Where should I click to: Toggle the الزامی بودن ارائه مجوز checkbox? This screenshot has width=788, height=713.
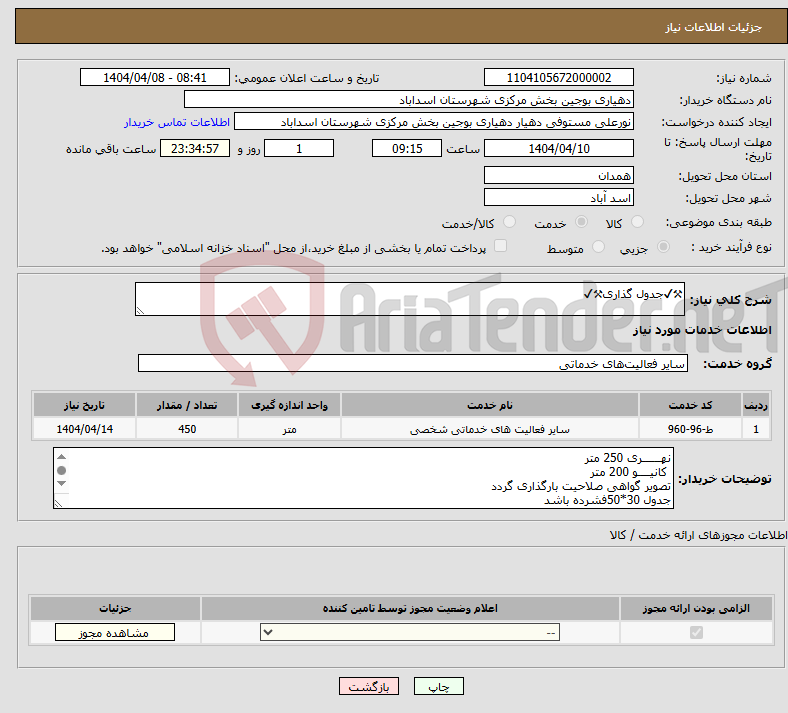pos(696,632)
